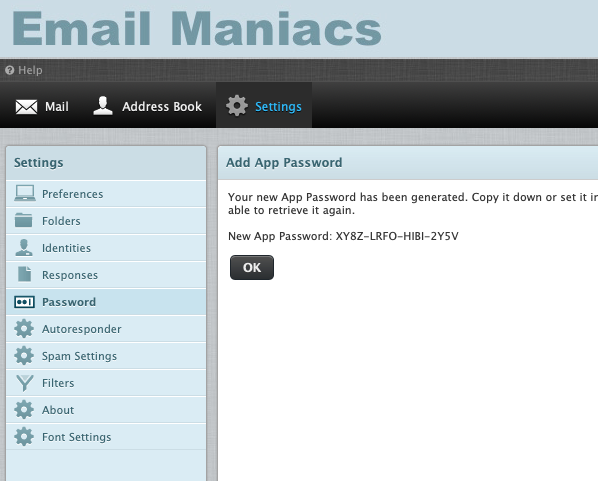Click the Help question mark icon
The image size is (598, 481).
pyautogui.click(x=10, y=70)
